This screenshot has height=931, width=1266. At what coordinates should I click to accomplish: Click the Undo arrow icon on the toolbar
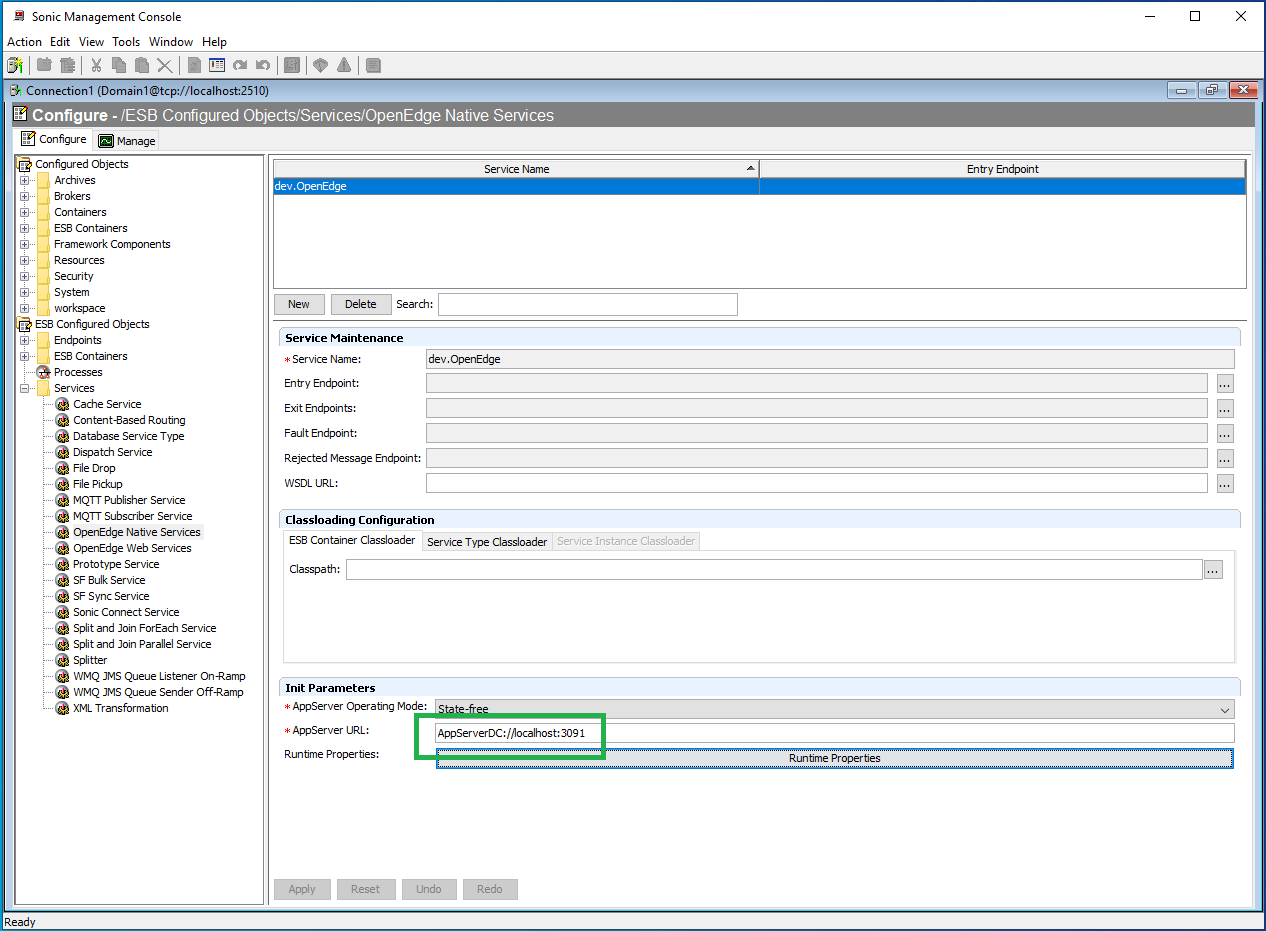coord(261,65)
